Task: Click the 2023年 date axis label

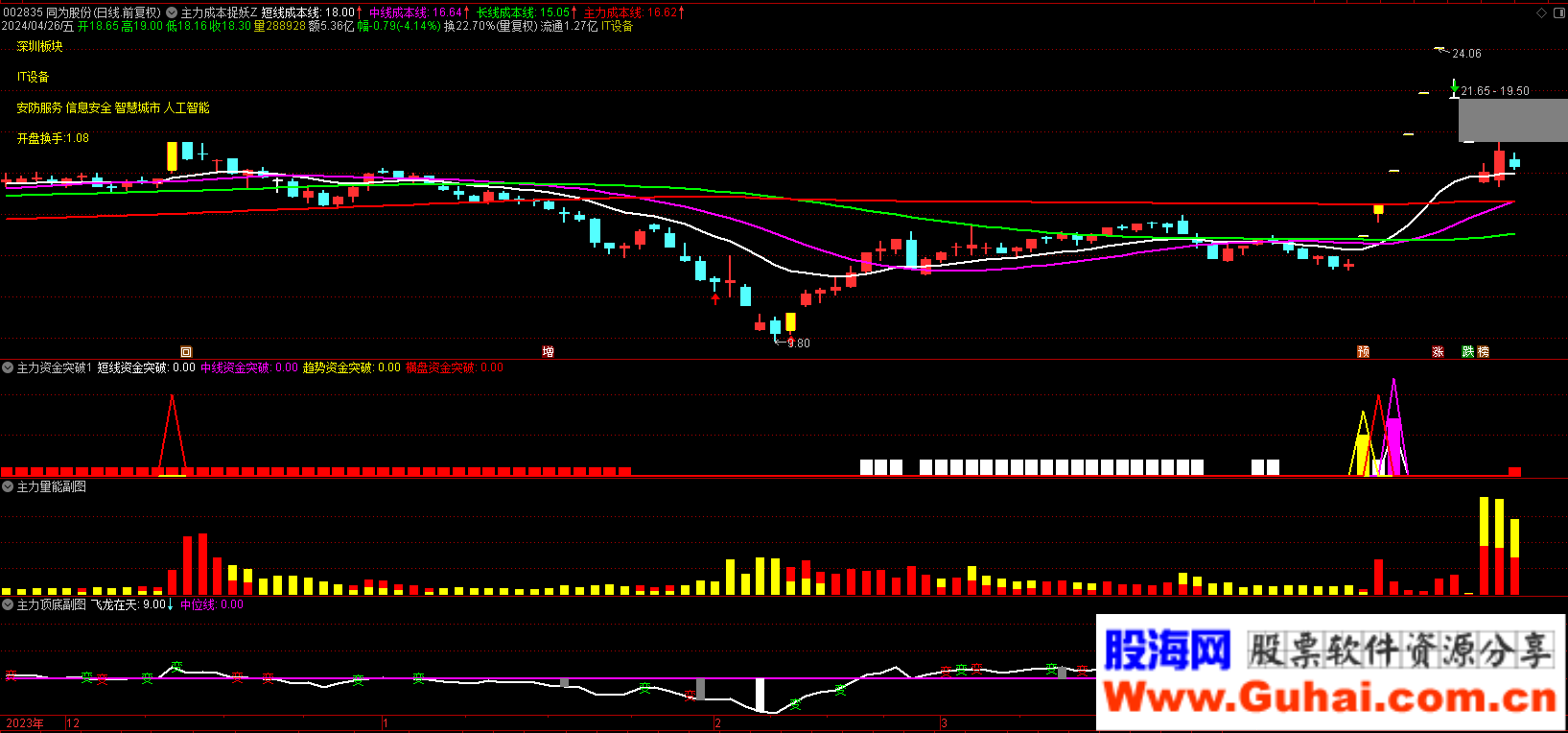Action: [x=25, y=723]
